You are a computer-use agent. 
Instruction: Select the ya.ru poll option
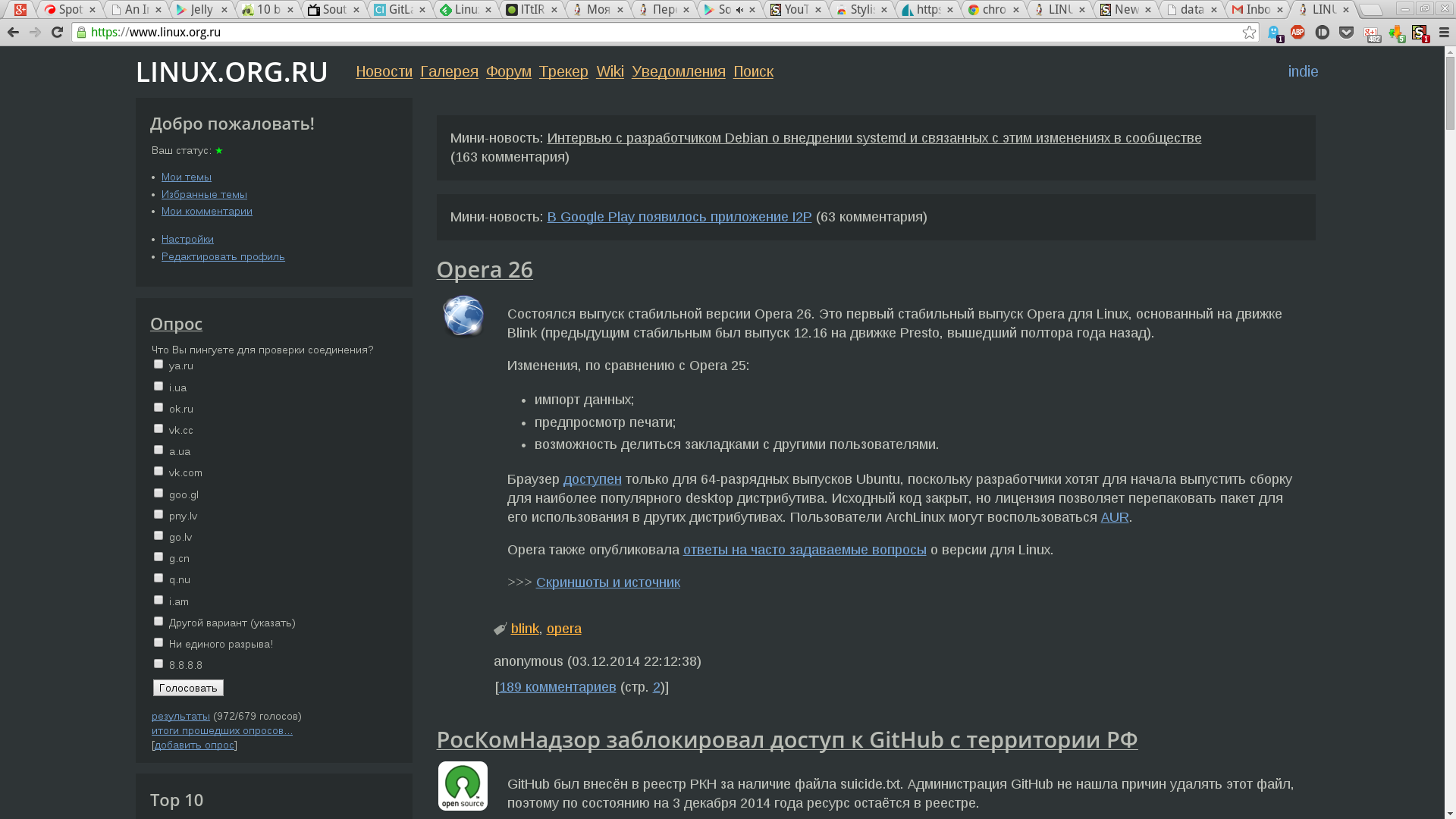pos(158,365)
